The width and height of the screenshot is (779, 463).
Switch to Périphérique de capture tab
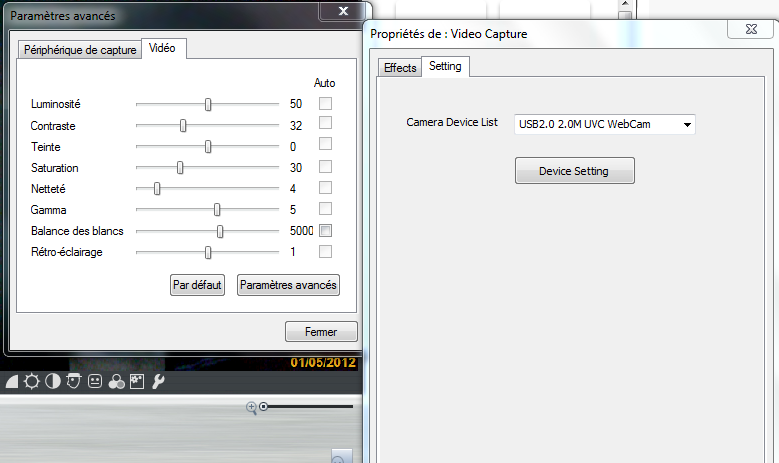[80, 49]
